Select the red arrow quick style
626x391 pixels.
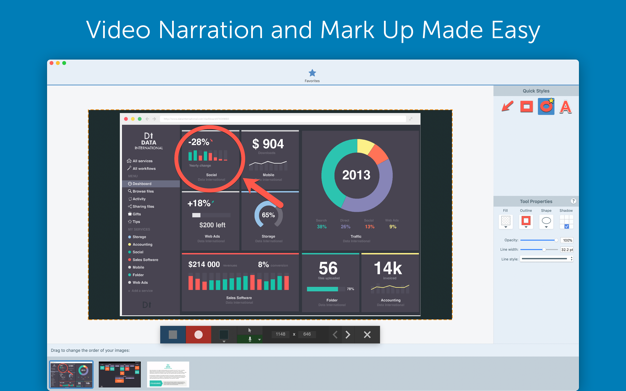[x=507, y=107]
